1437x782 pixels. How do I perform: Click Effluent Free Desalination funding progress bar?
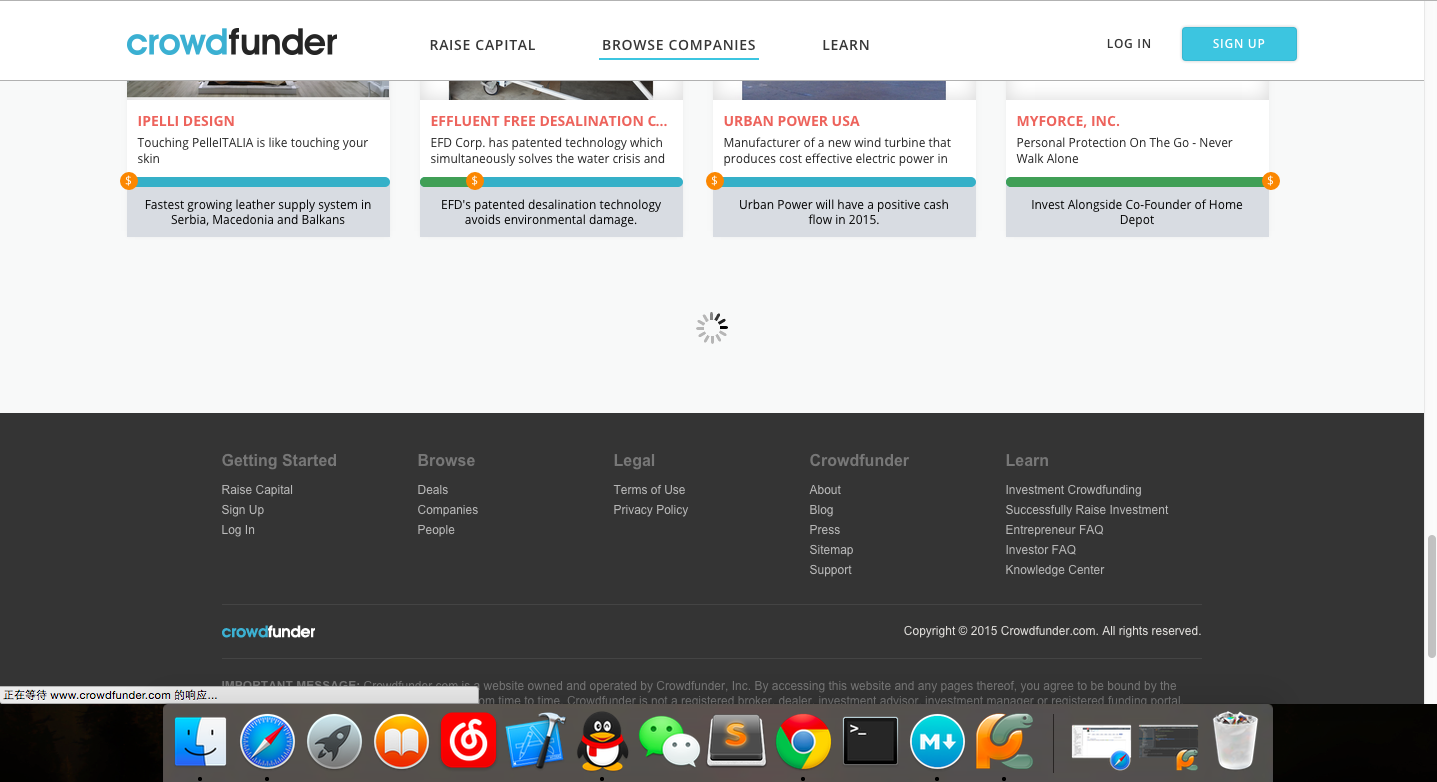pyautogui.click(x=551, y=182)
